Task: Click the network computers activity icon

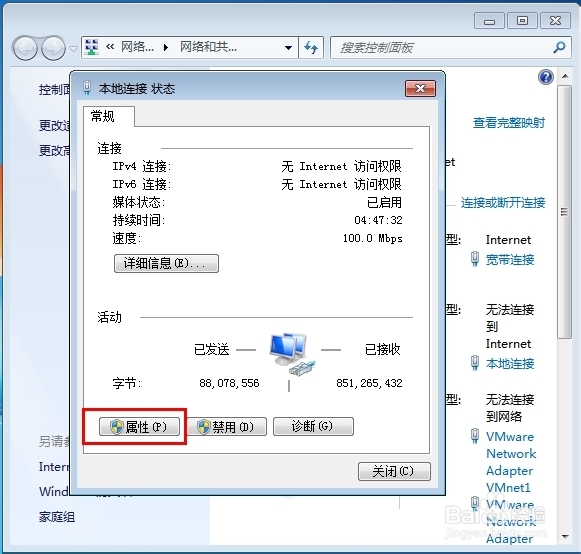Action: 292,354
